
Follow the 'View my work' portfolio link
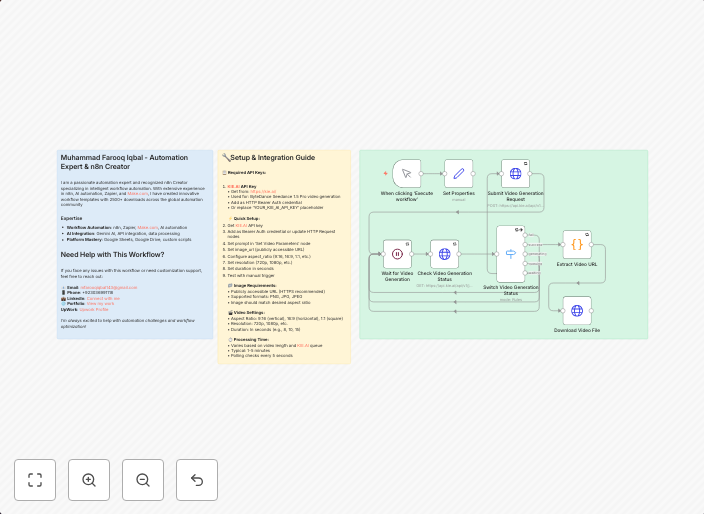[101, 303]
